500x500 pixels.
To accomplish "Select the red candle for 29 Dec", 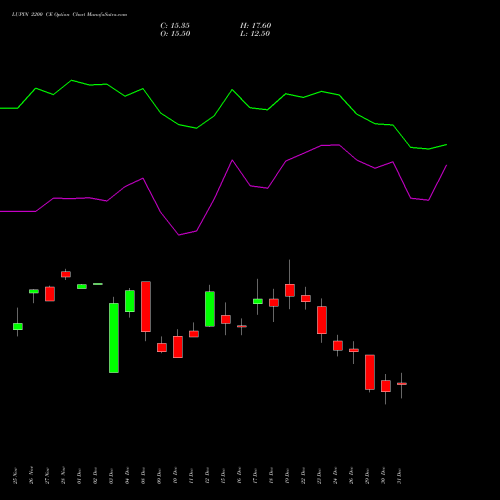I will (x=370, y=372).
